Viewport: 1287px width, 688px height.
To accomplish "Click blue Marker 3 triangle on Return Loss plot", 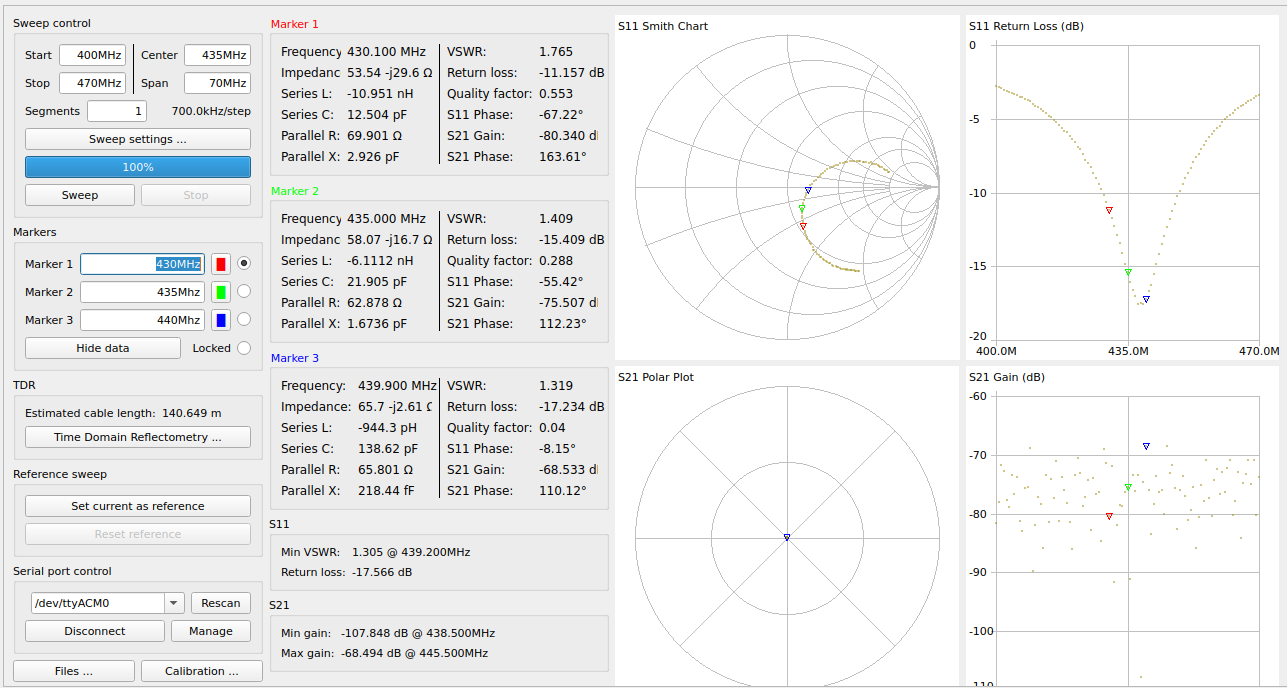I will [x=1146, y=299].
